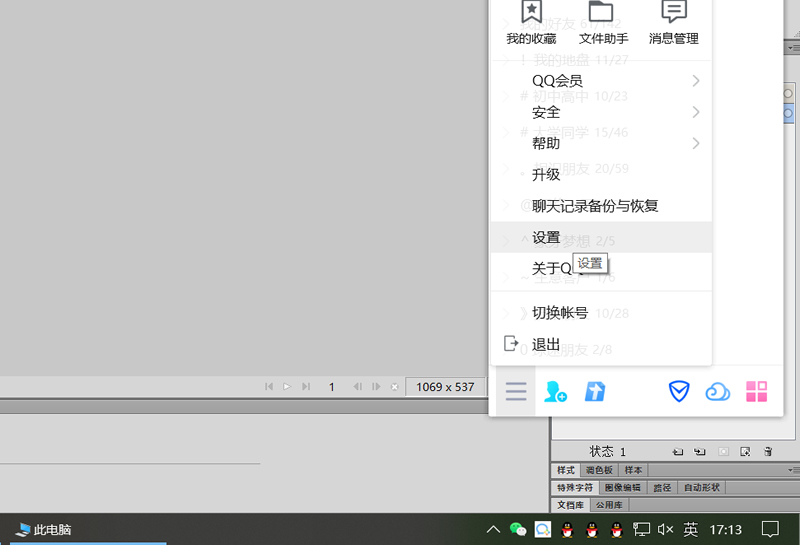Image resolution: width=800 pixels, height=545 pixels.
Task: Open the 特殊字符 tab
Action: tap(575, 488)
